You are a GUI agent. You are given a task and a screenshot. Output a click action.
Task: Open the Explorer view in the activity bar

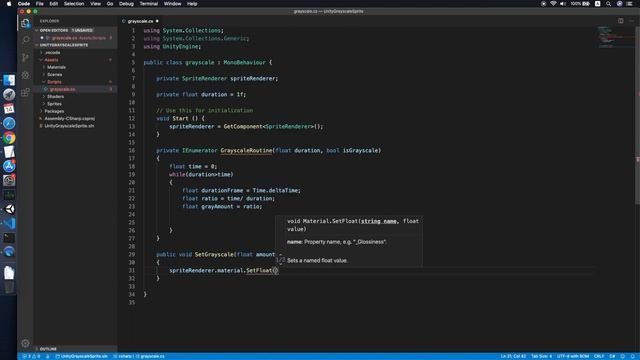coord(25,23)
